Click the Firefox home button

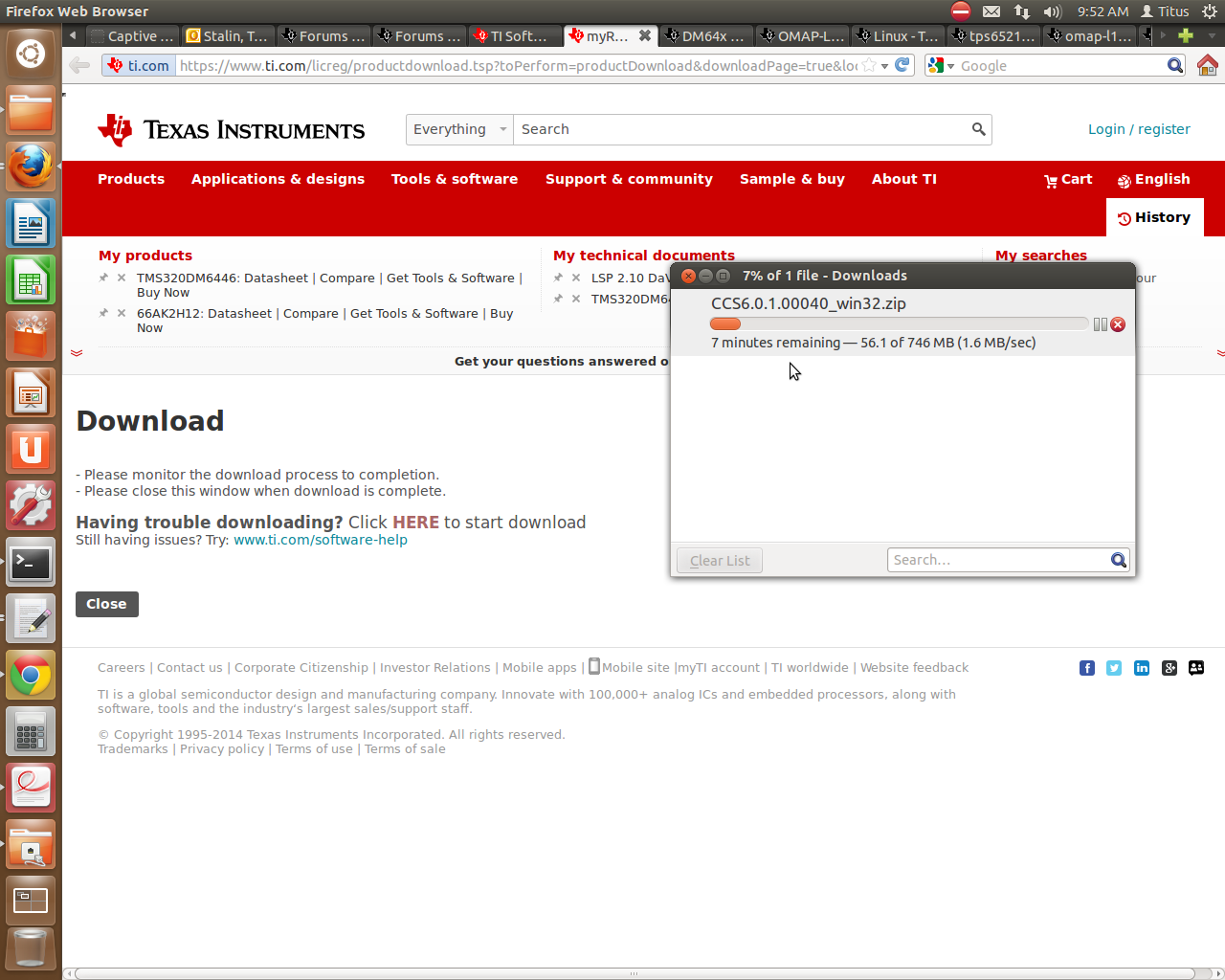coord(1208,65)
